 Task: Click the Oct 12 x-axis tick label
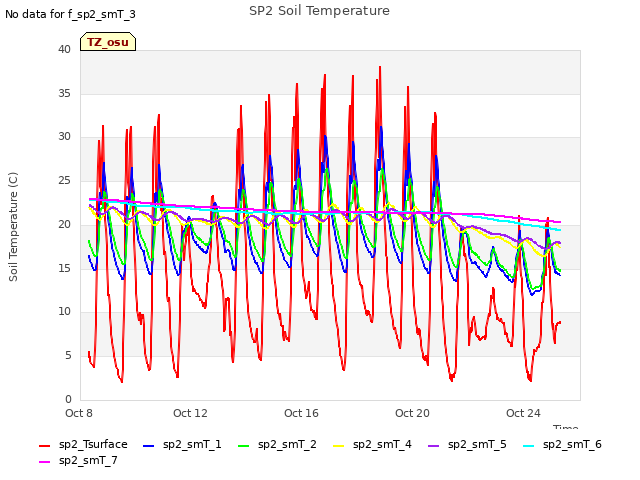pyautogui.click(x=190, y=413)
